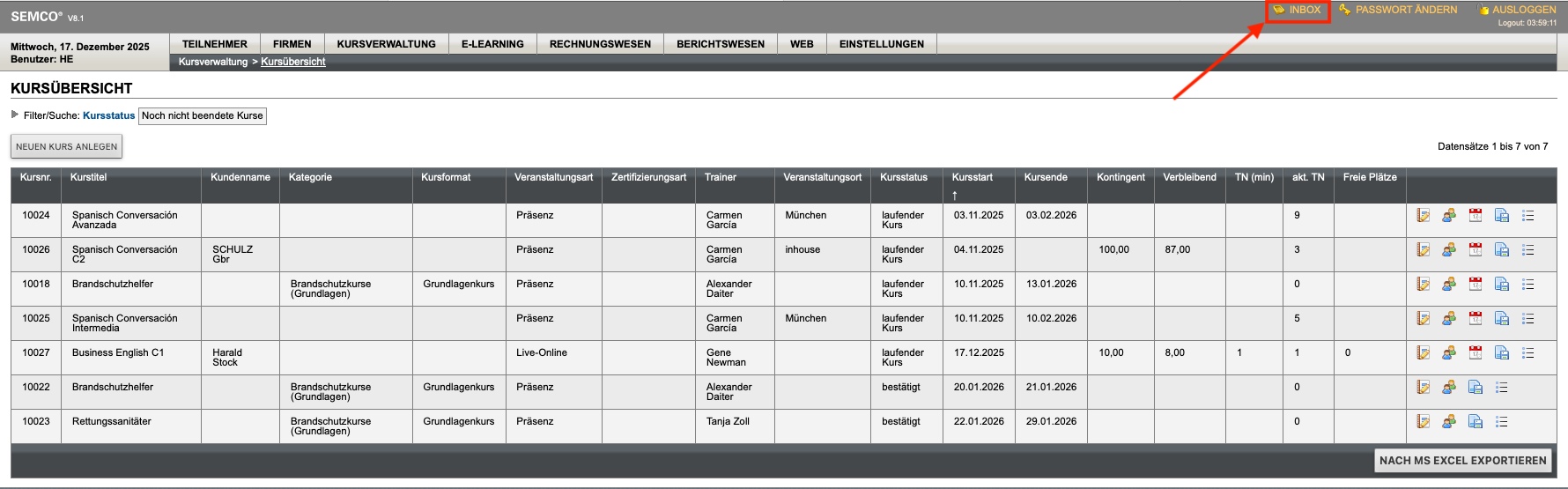Open the Kursstatus filter value box
This screenshot has height=489, width=1568.
pyautogui.click(x=203, y=115)
